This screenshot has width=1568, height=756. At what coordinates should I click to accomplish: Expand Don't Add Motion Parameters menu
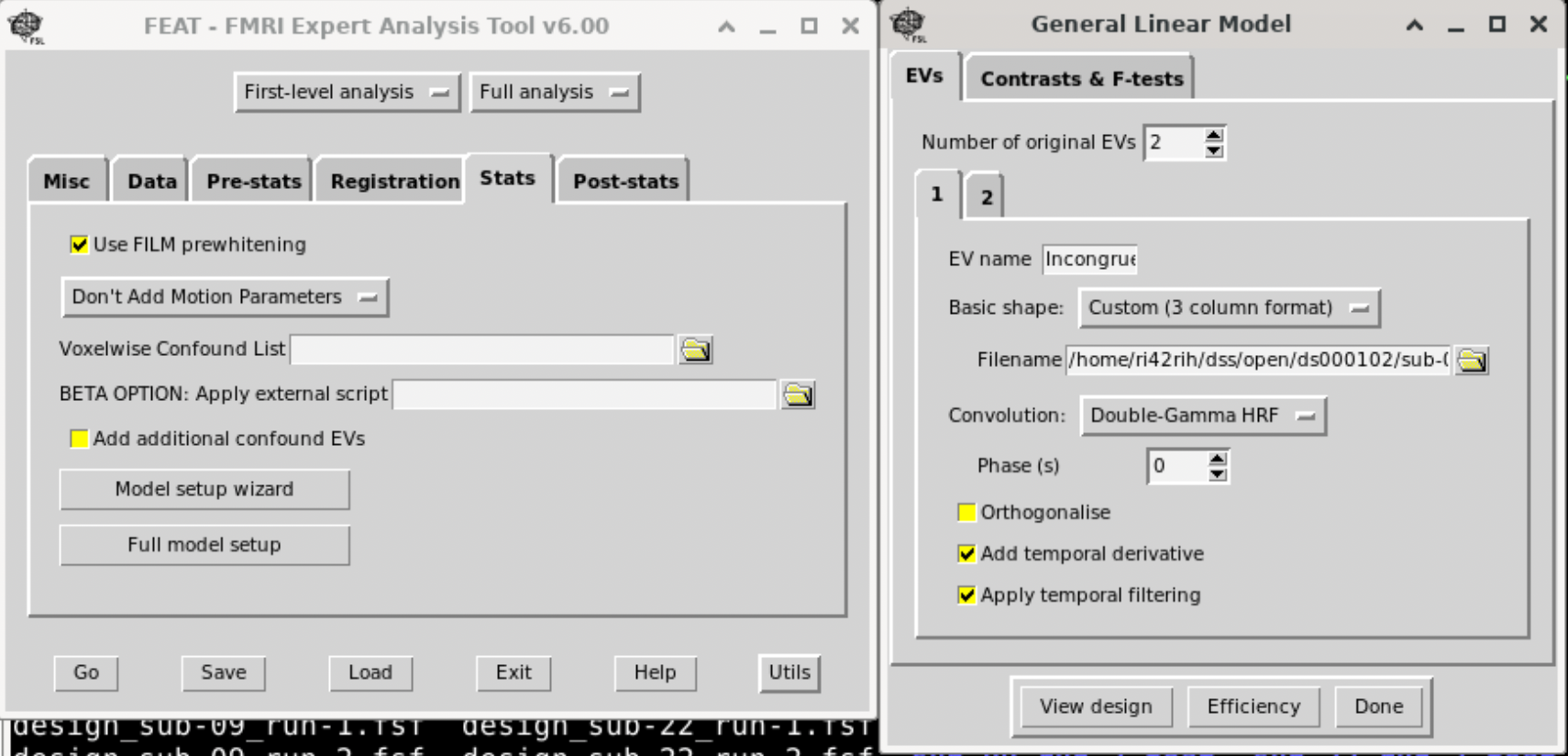225,297
